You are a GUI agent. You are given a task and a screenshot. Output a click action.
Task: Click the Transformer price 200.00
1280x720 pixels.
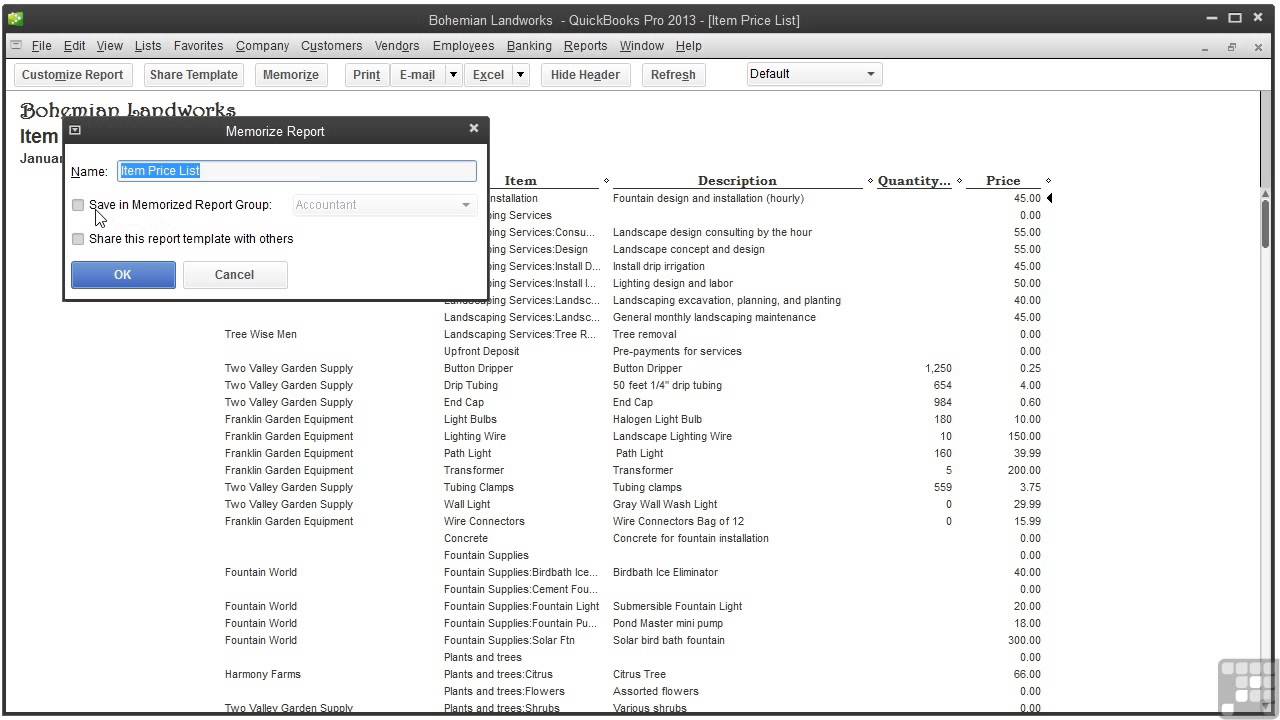1024,470
